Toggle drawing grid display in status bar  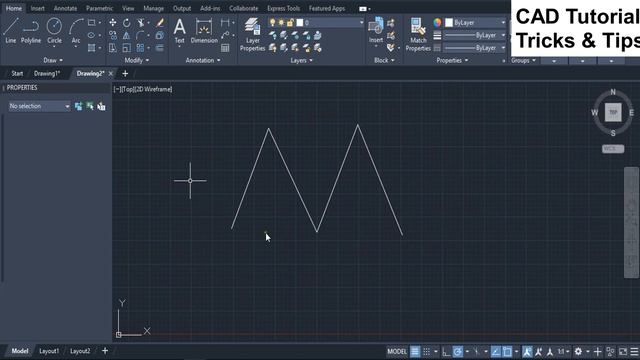click(415, 351)
